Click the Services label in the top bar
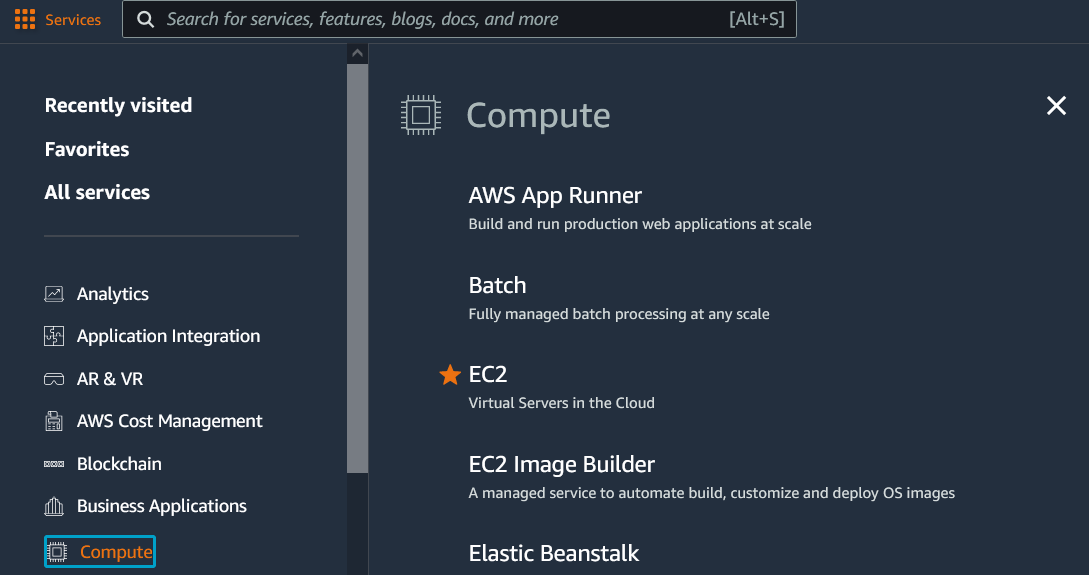 click(73, 19)
